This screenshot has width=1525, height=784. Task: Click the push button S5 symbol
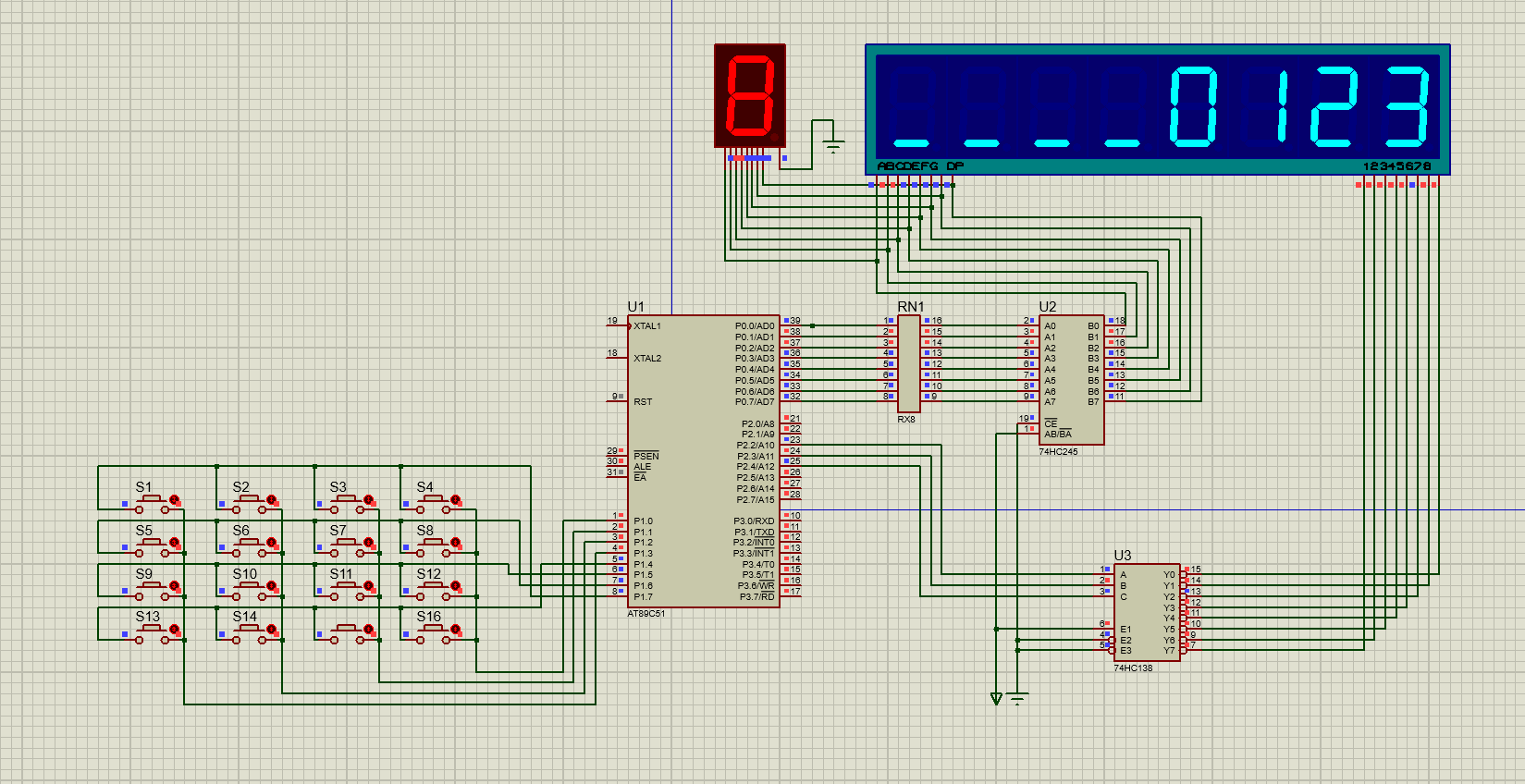click(153, 545)
